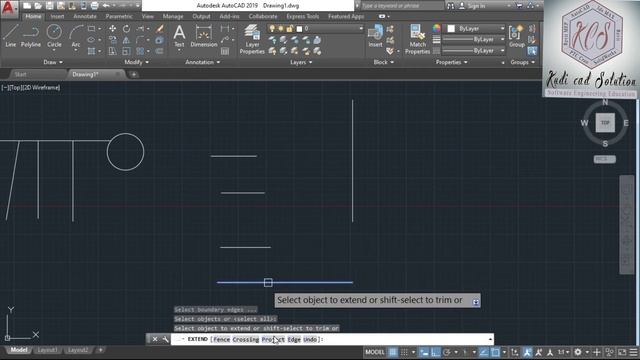
Task: Toggle MODEL space button in status bar
Action: tap(375, 352)
